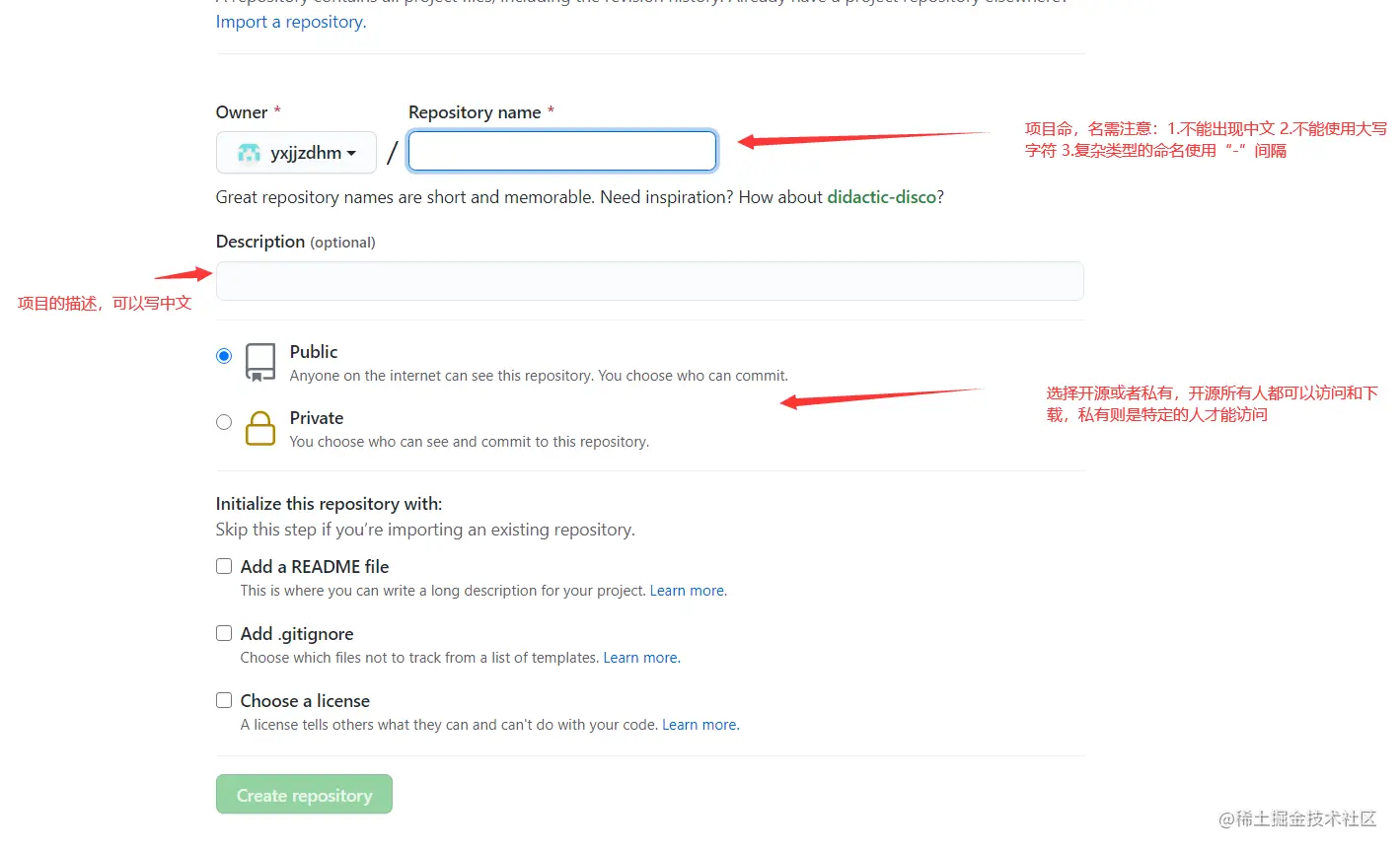Click the Public repository book icon

(x=260, y=362)
